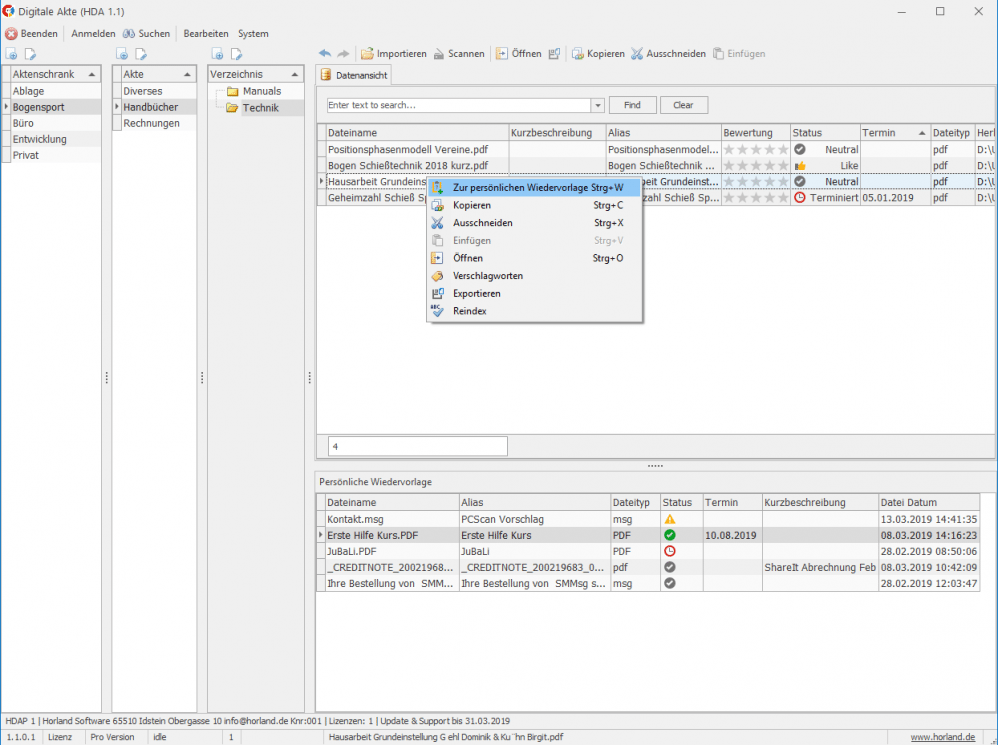Add a new Akte with the plus icon

tap(122, 54)
